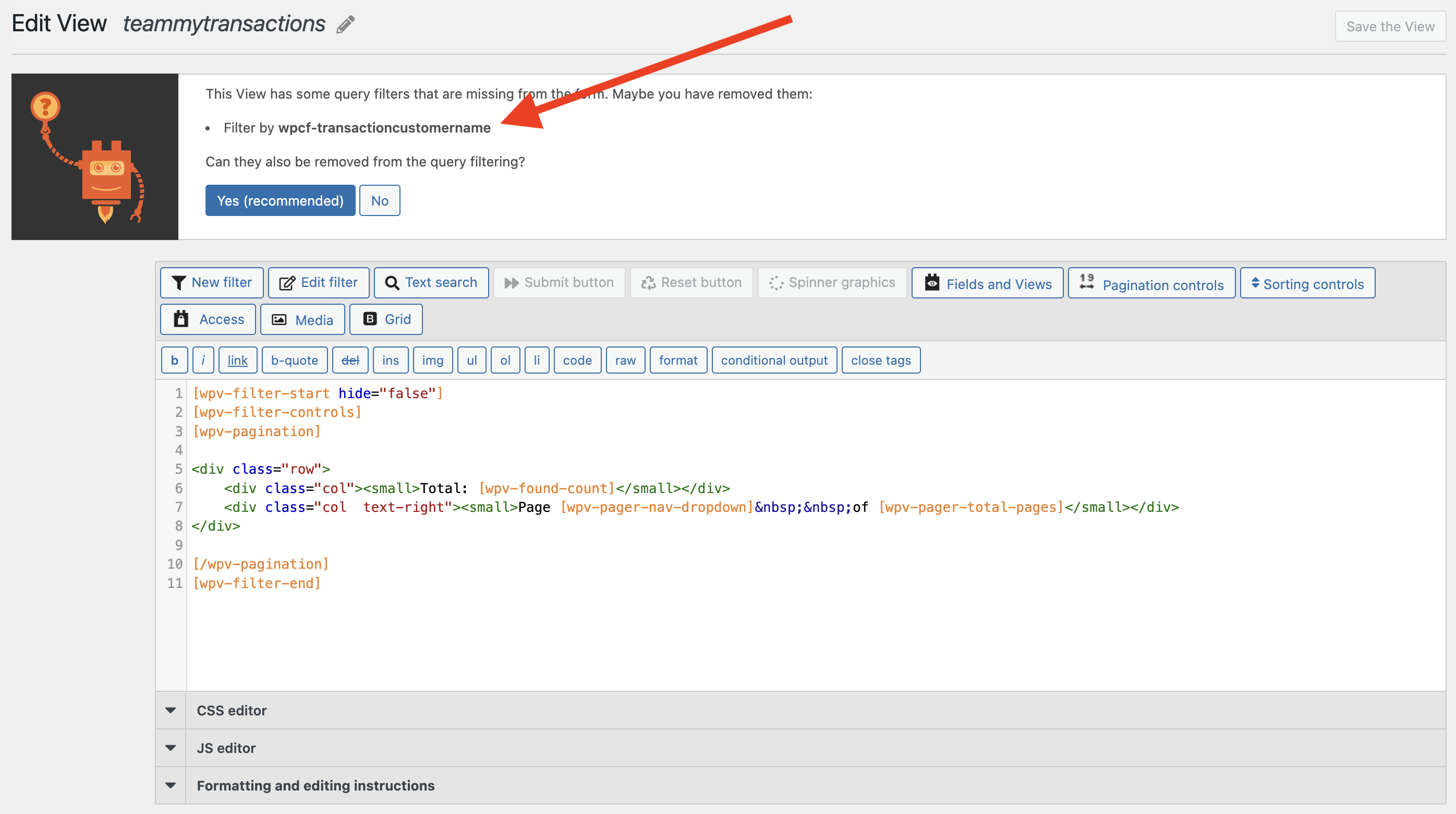Click the Sorting controls arrows icon
The image size is (1456, 814).
(1255, 283)
